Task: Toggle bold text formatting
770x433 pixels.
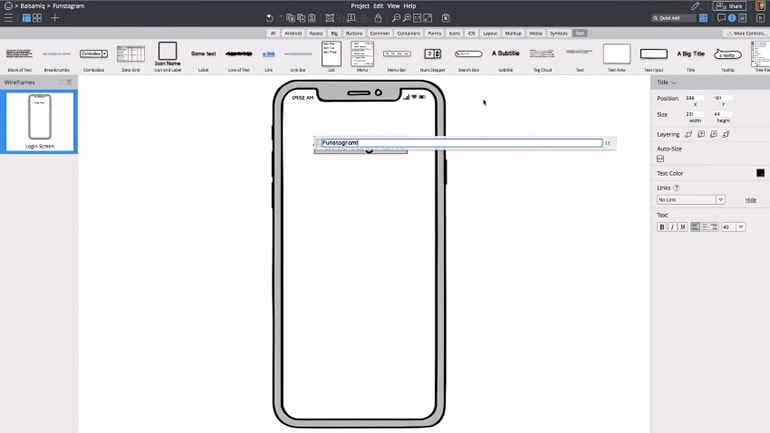Action: click(661, 227)
